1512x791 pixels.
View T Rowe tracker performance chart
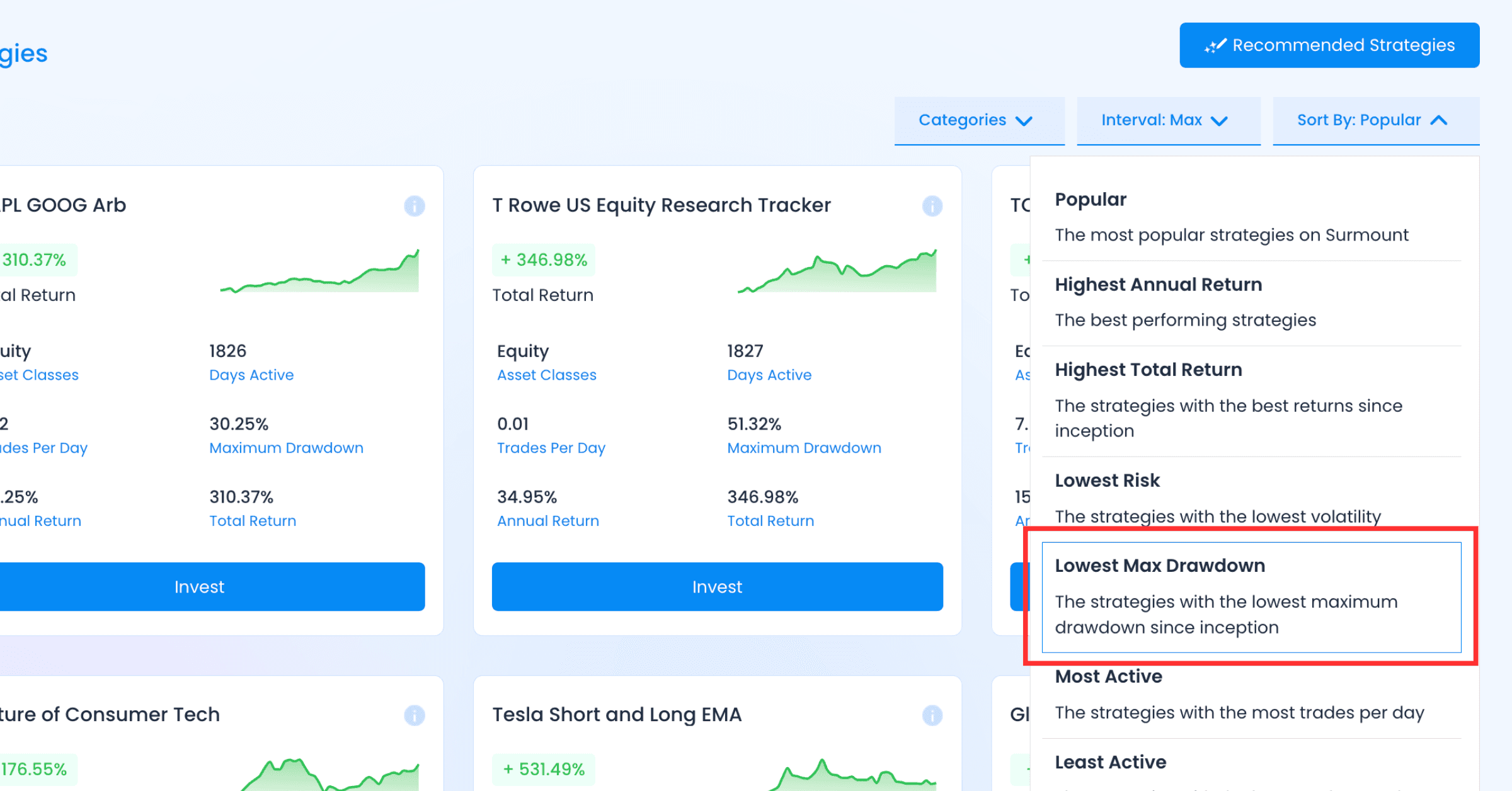837,271
